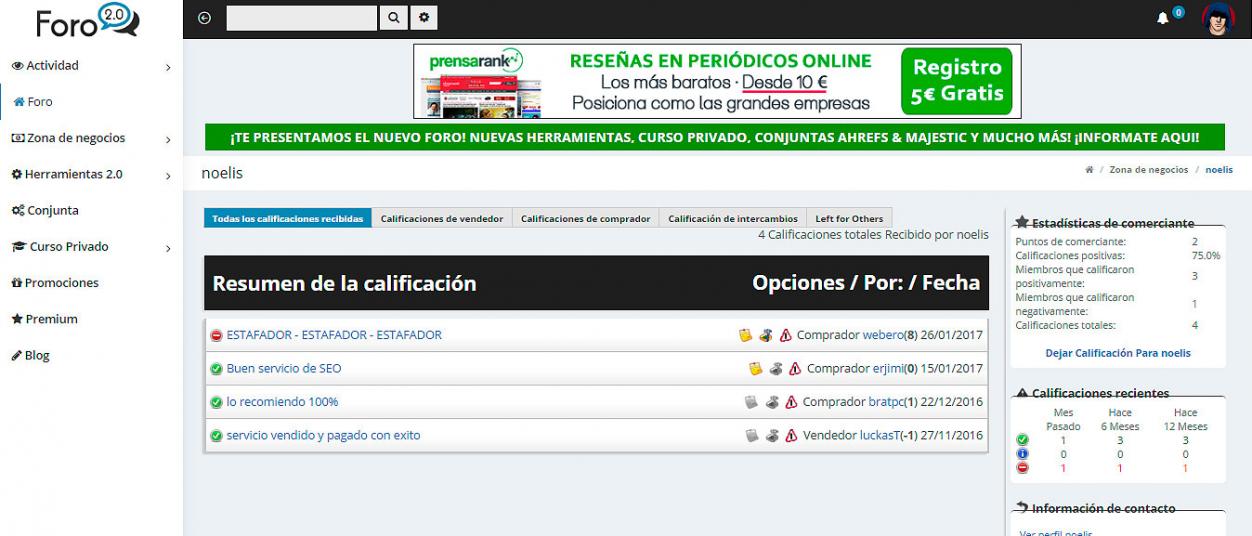Click the back arrow circle icon
This screenshot has width=1252, height=536.
coord(205,18)
